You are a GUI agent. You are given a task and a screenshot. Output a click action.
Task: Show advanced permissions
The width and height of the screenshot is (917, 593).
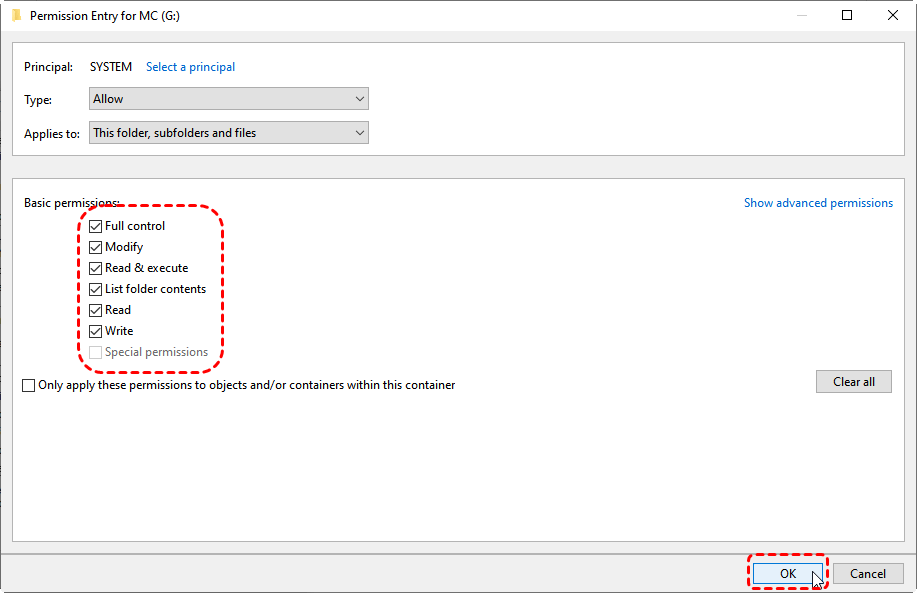(817, 203)
